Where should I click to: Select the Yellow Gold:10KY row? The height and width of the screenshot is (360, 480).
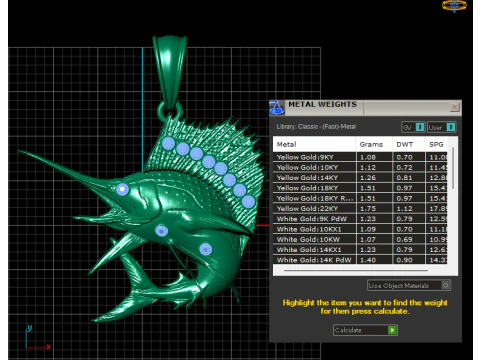tap(360, 167)
